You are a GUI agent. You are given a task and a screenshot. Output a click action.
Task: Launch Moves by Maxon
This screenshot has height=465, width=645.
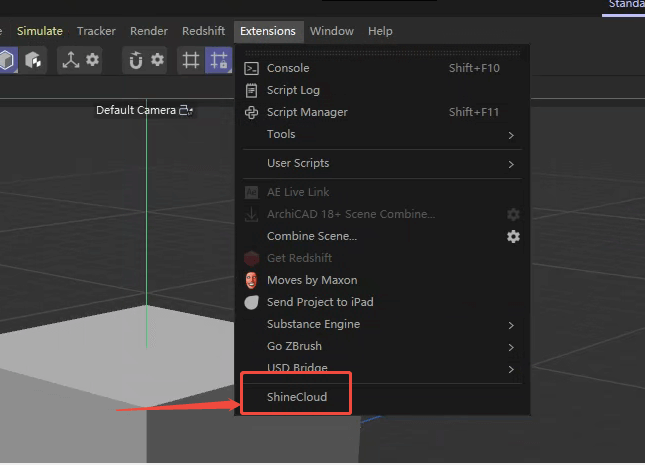(x=382, y=280)
